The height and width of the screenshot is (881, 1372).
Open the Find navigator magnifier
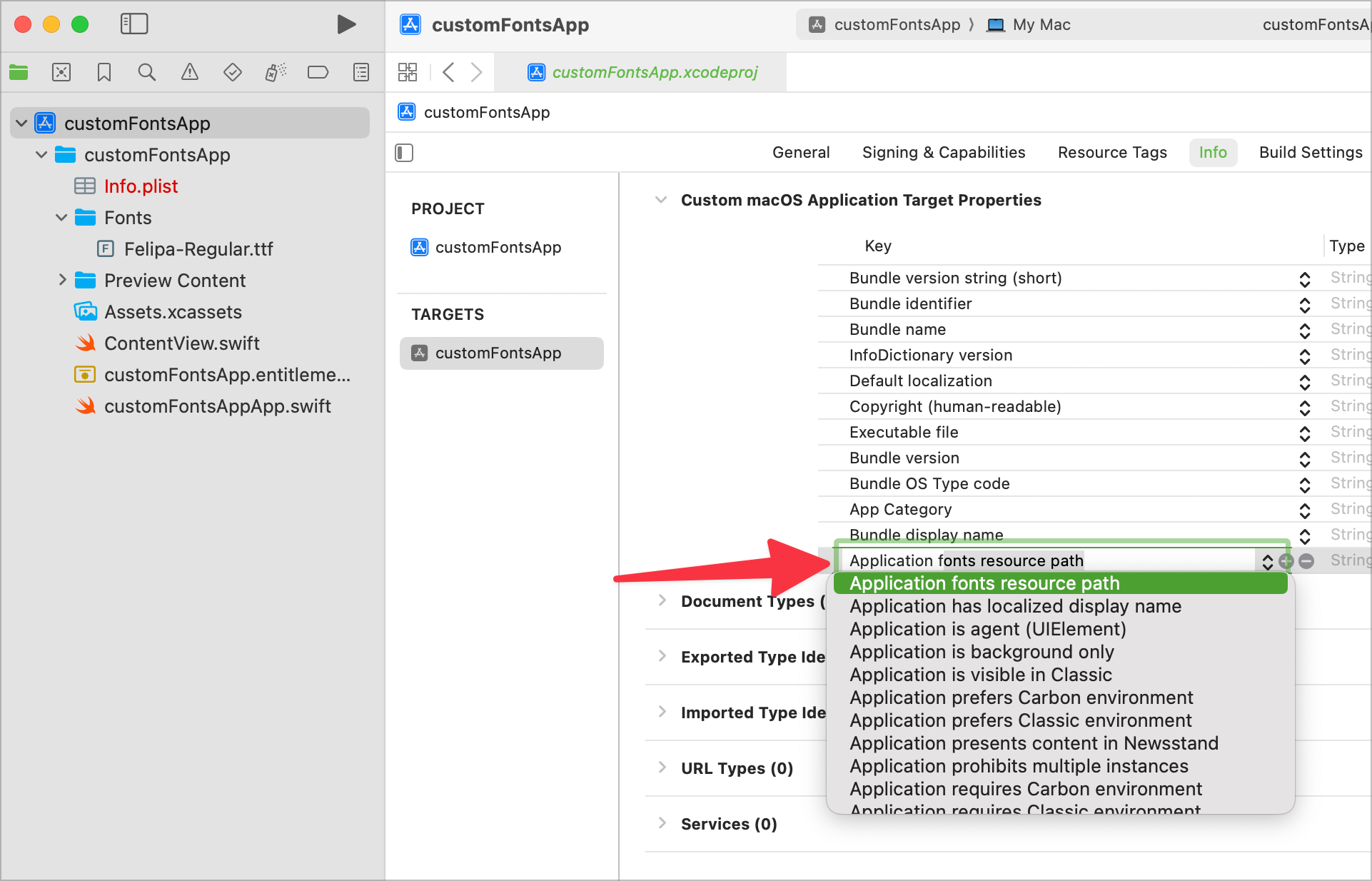tap(147, 72)
